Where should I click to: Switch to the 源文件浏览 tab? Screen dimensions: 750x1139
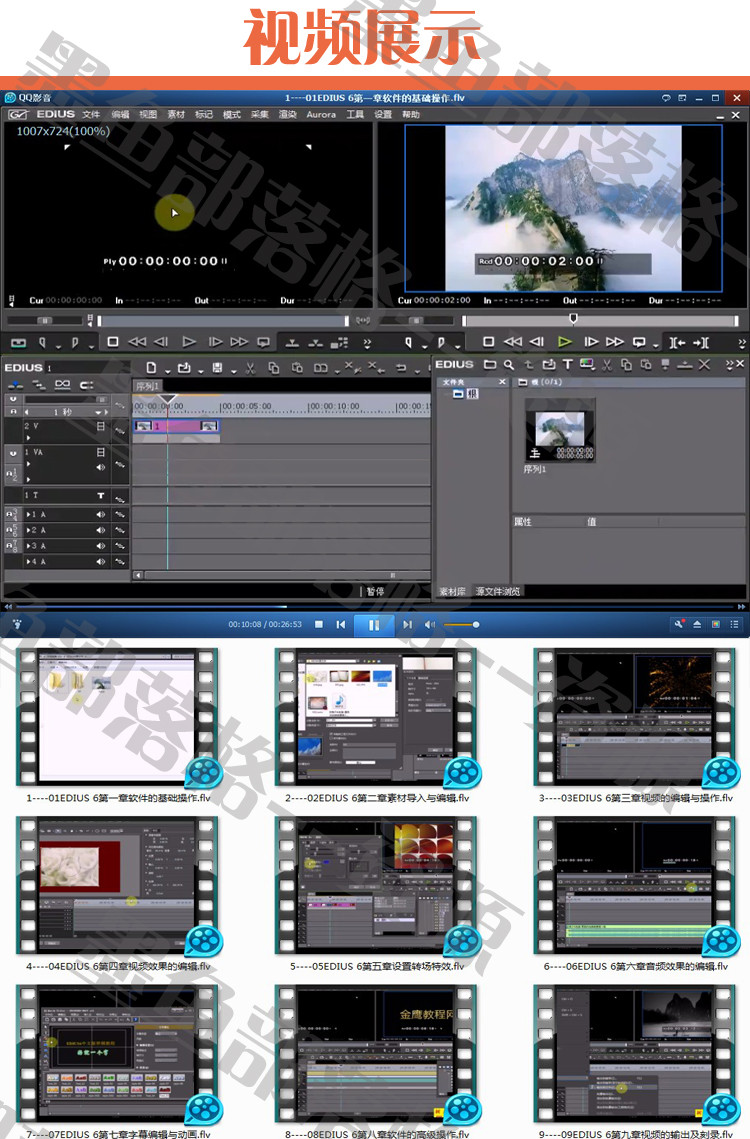tap(498, 591)
